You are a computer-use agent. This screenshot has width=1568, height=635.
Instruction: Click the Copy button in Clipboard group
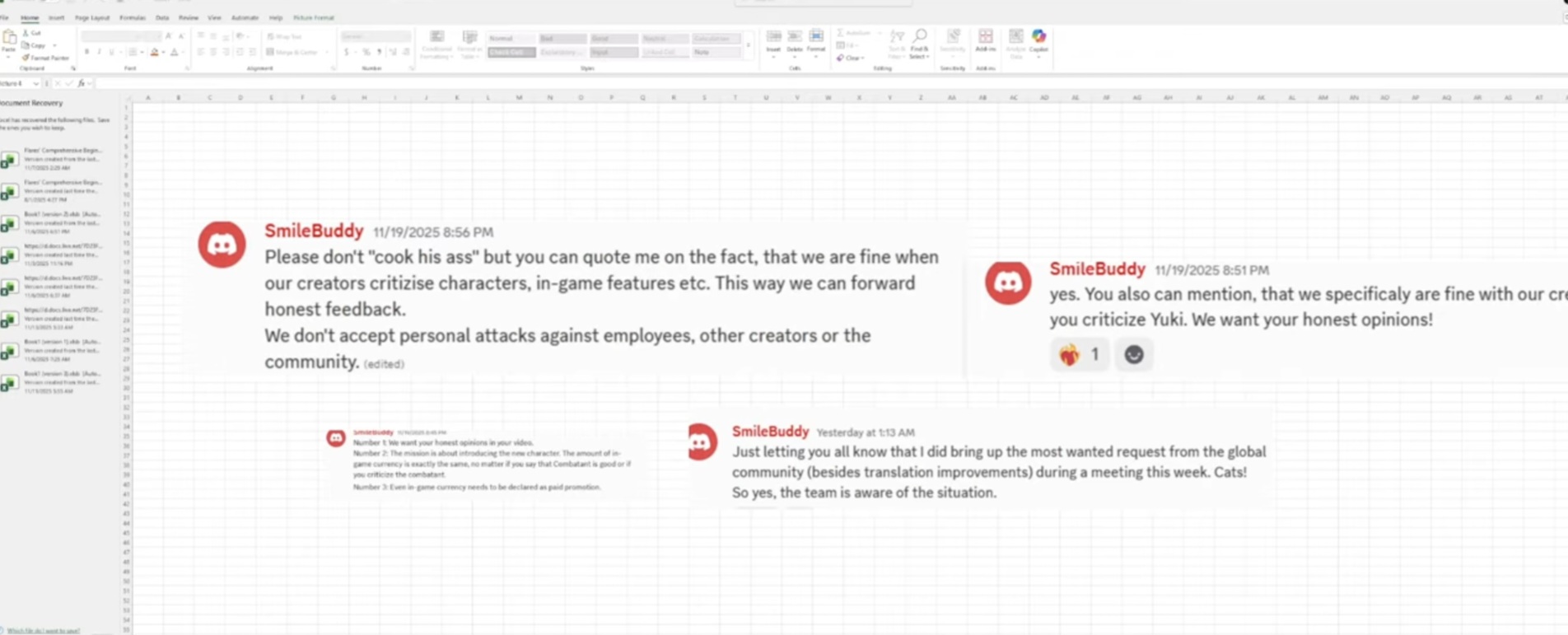coord(35,45)
